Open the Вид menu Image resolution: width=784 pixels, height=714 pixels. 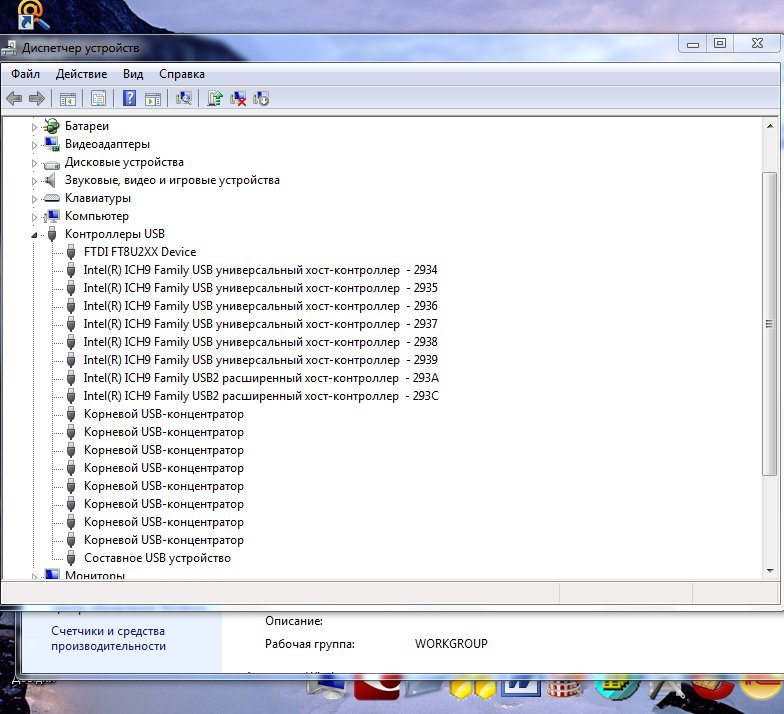(x=133, y=74)
